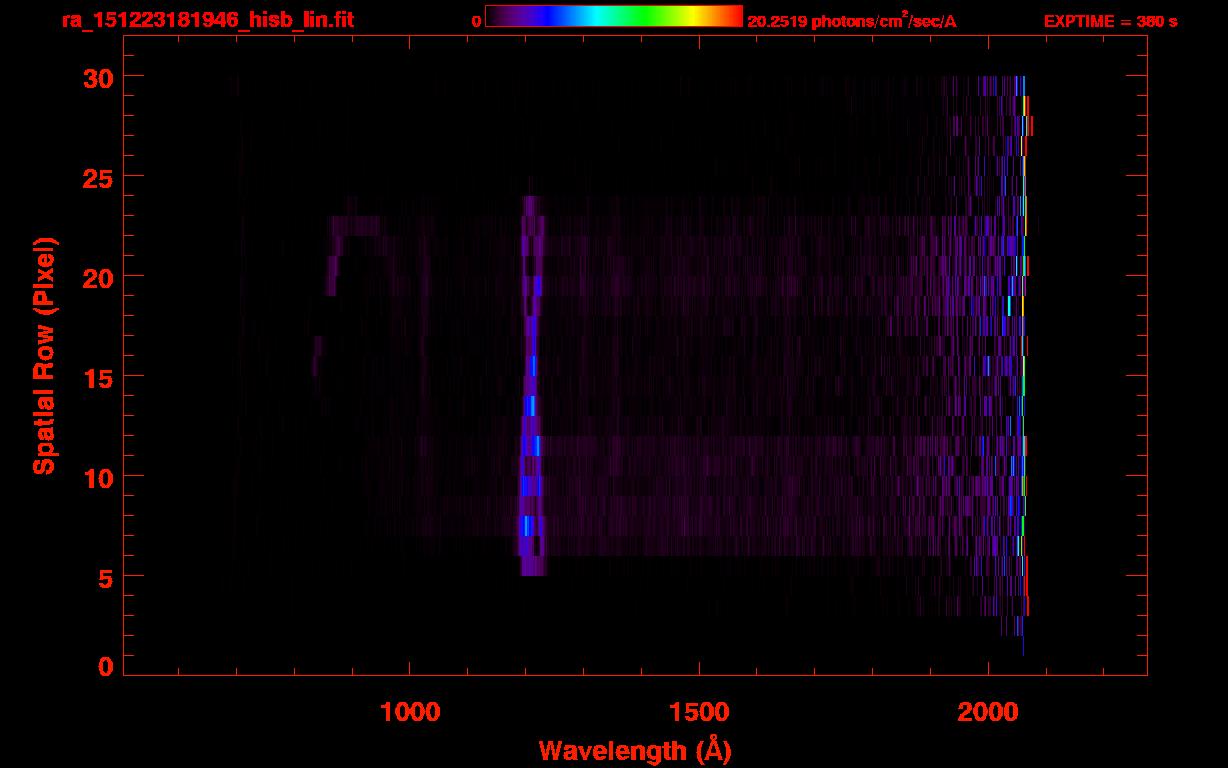Click the x-axis tick label 1000
The height and width of the screenshot is (768, 1228).
(410, 712)
